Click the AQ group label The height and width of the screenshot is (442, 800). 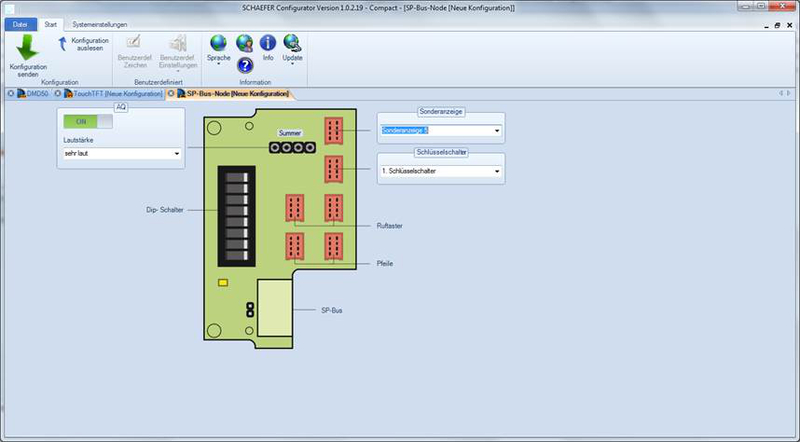click(x=120, y=107)
